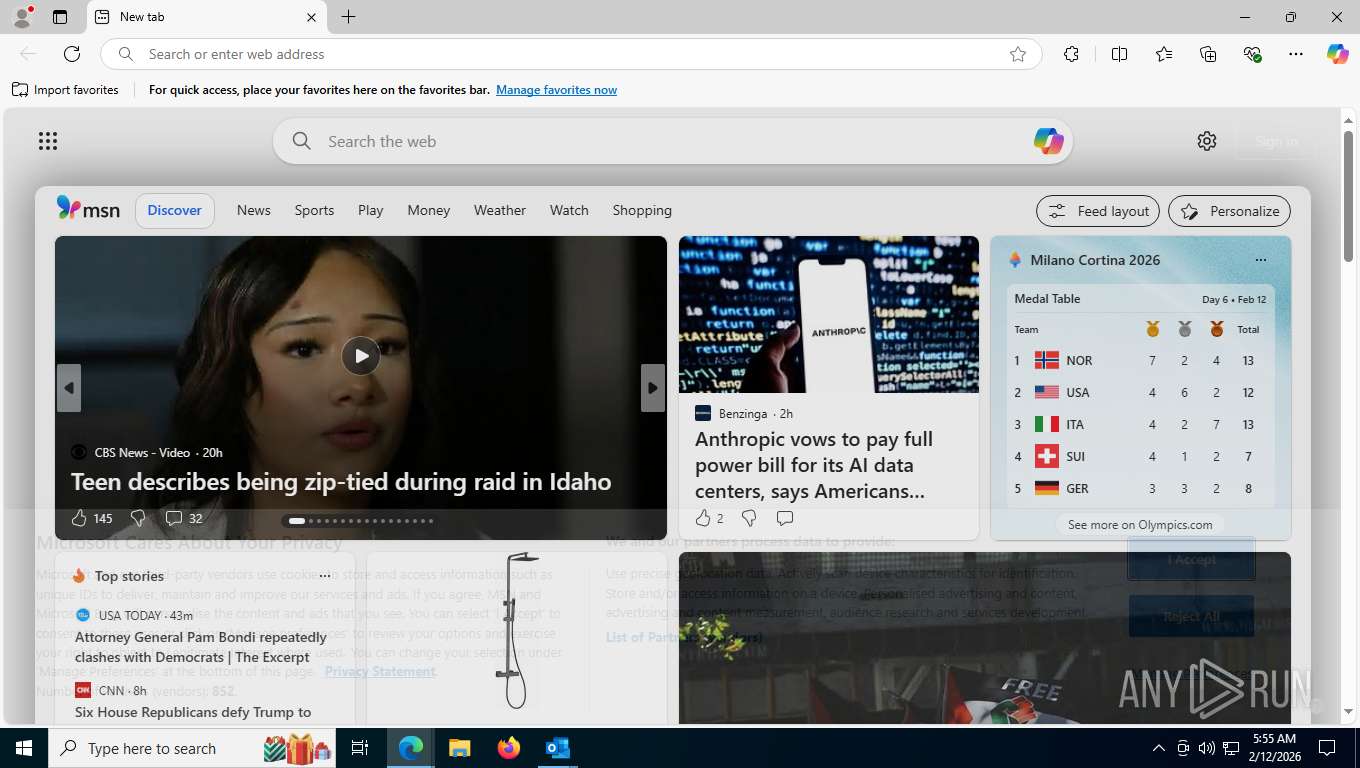
Task: Open page settings gear icon
Action: click(x=1207, y=141)
